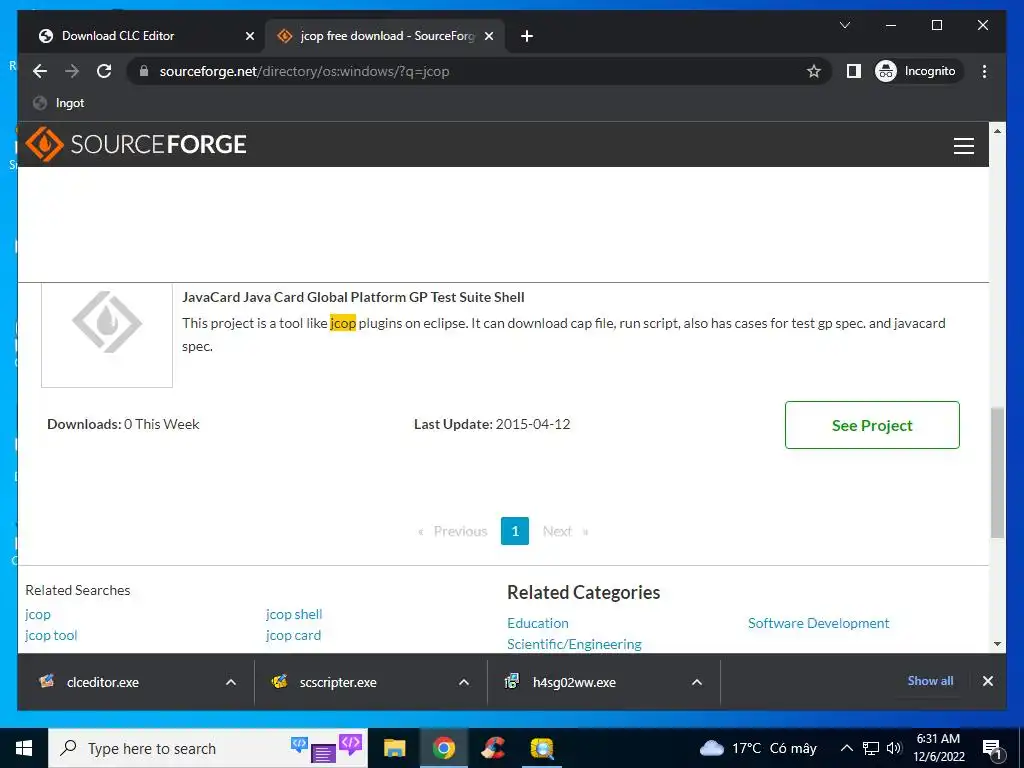Open the tab search chevron
1024x768 pixels.
pyautogui.click(x=844, y=25)
